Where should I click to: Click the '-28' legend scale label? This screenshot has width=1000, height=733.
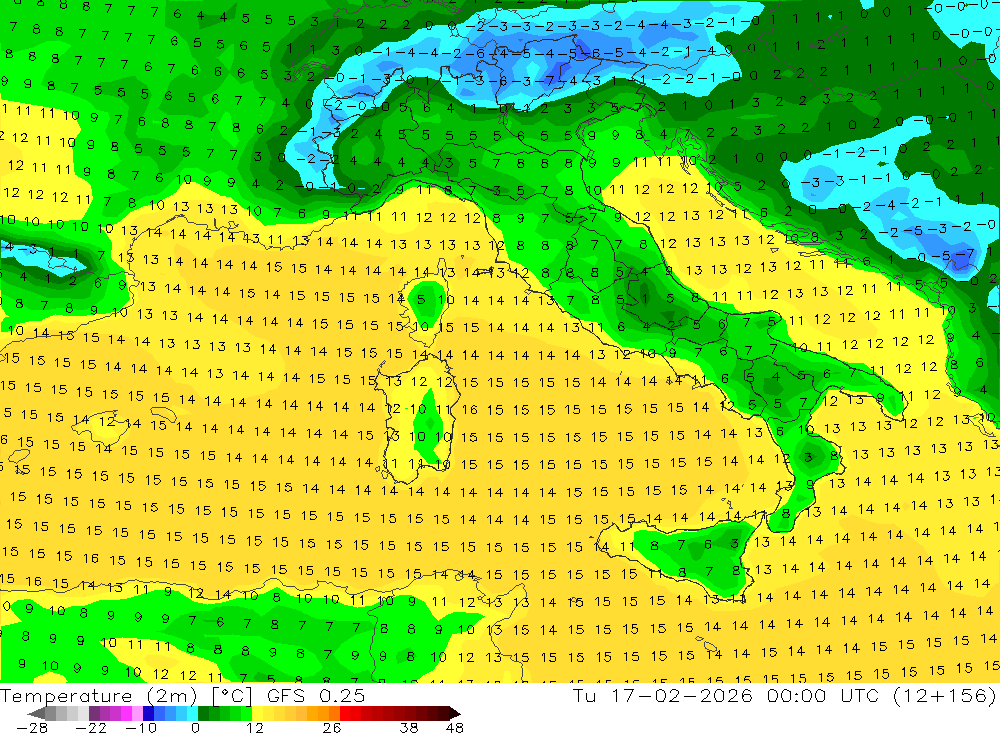32,727
